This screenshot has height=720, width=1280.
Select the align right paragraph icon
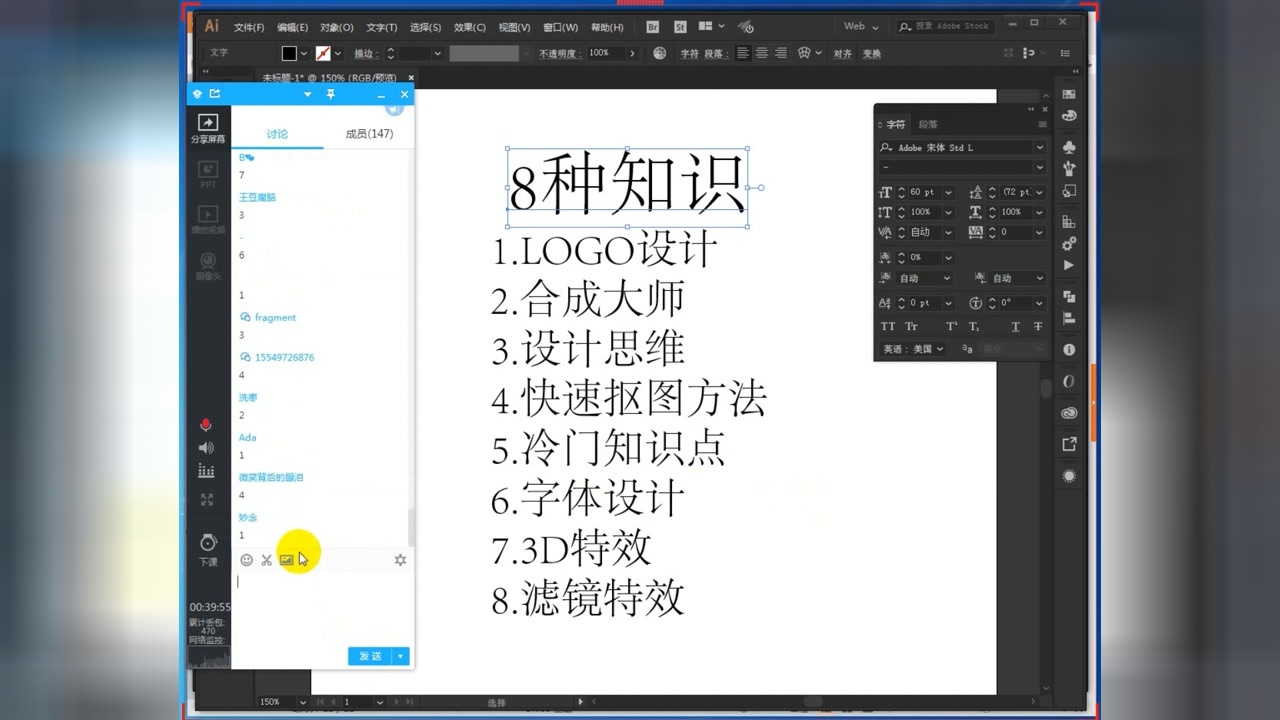coord(781,53)
